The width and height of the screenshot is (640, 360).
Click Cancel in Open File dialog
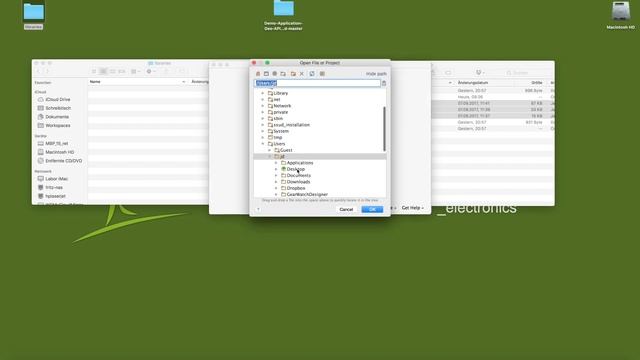pos(346,209)
